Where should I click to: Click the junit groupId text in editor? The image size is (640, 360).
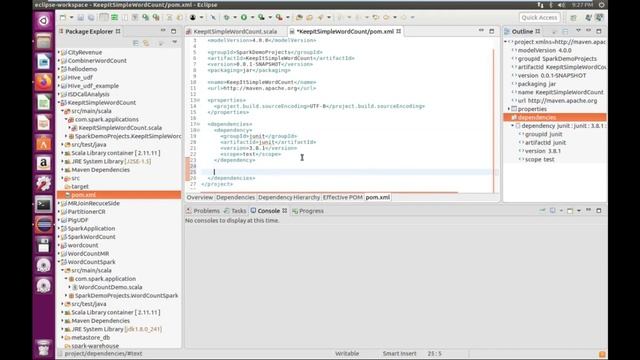(x=257, y=136)
